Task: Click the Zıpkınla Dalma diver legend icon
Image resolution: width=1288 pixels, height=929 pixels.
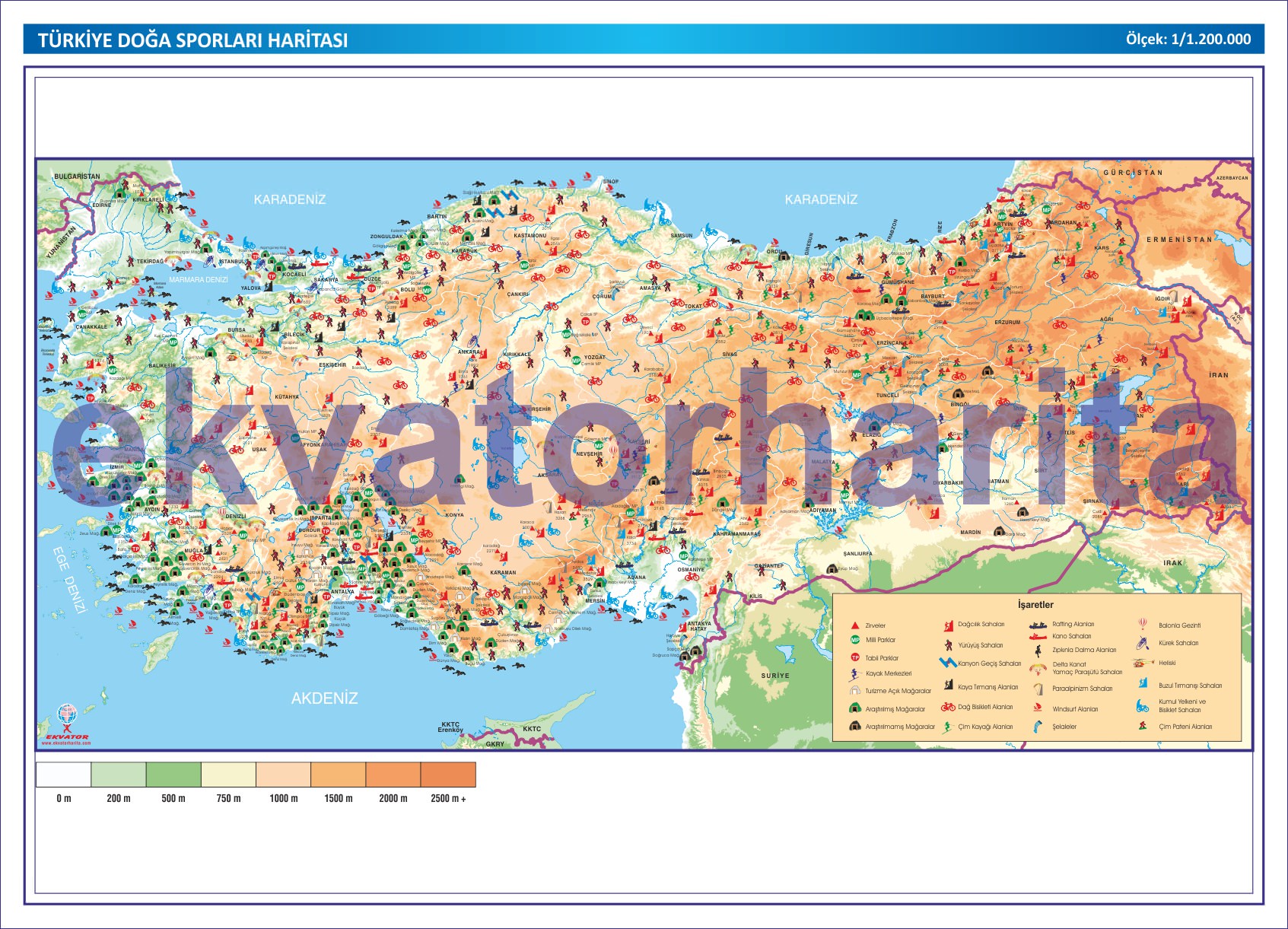Action: [x=1038, y=651]
